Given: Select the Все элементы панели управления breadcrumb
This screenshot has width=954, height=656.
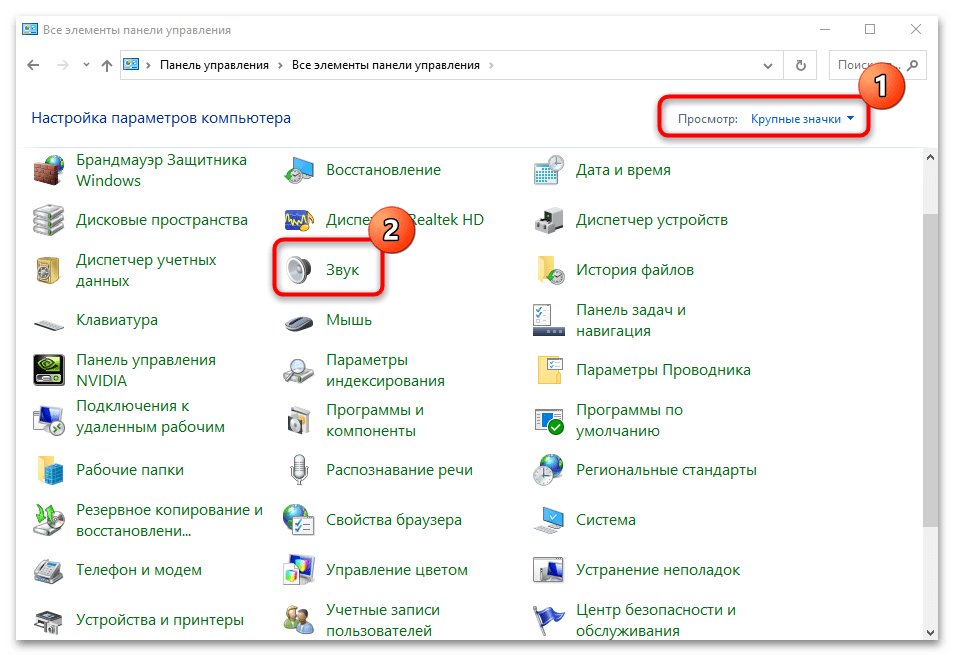Looking at the screenshot, I should point(385,65).
